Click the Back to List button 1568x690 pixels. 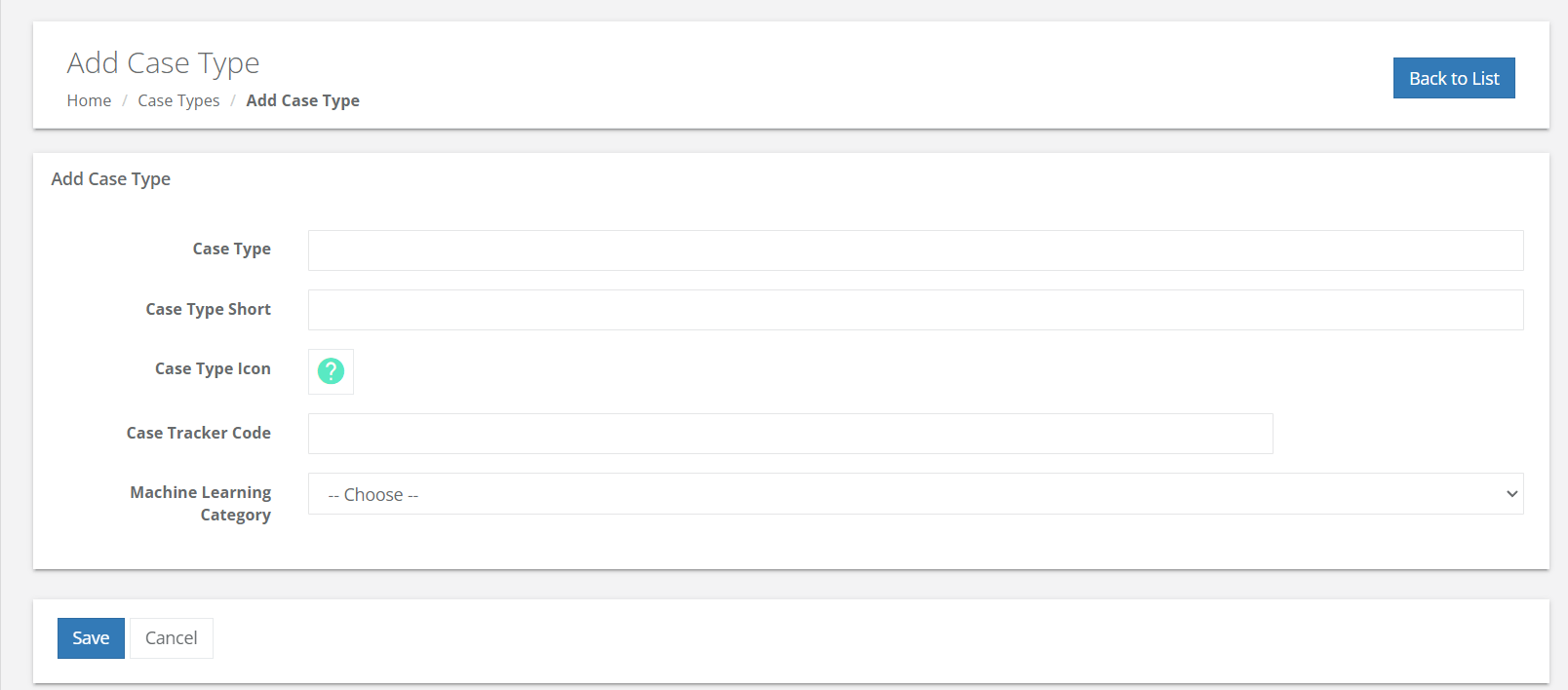pyautogui.click(x=1453, y=78)
